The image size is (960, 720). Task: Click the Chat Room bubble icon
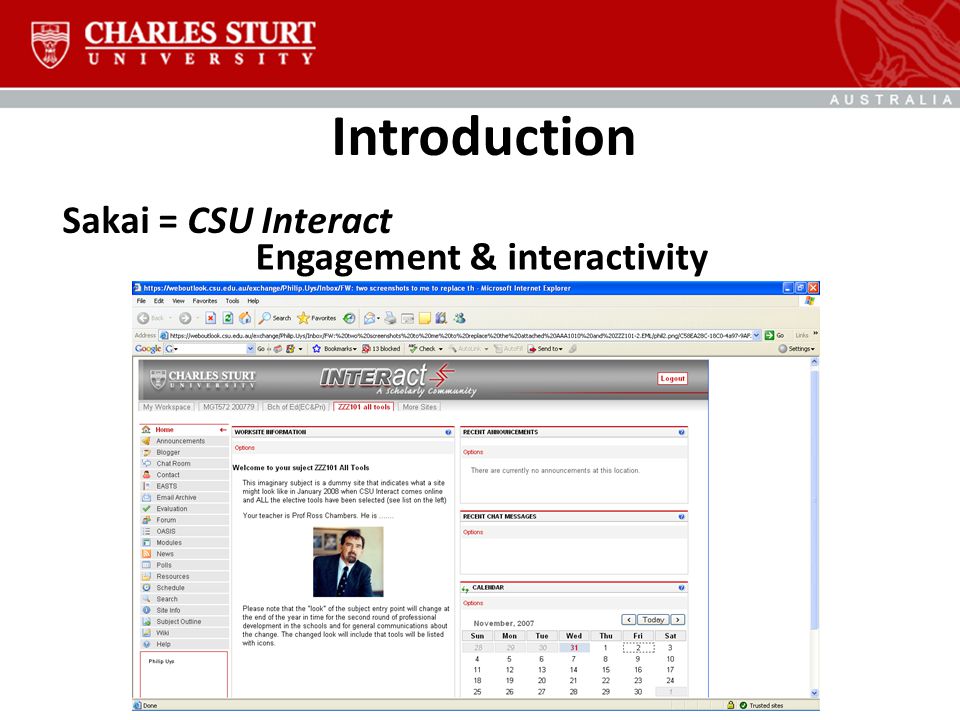point(146,463)
